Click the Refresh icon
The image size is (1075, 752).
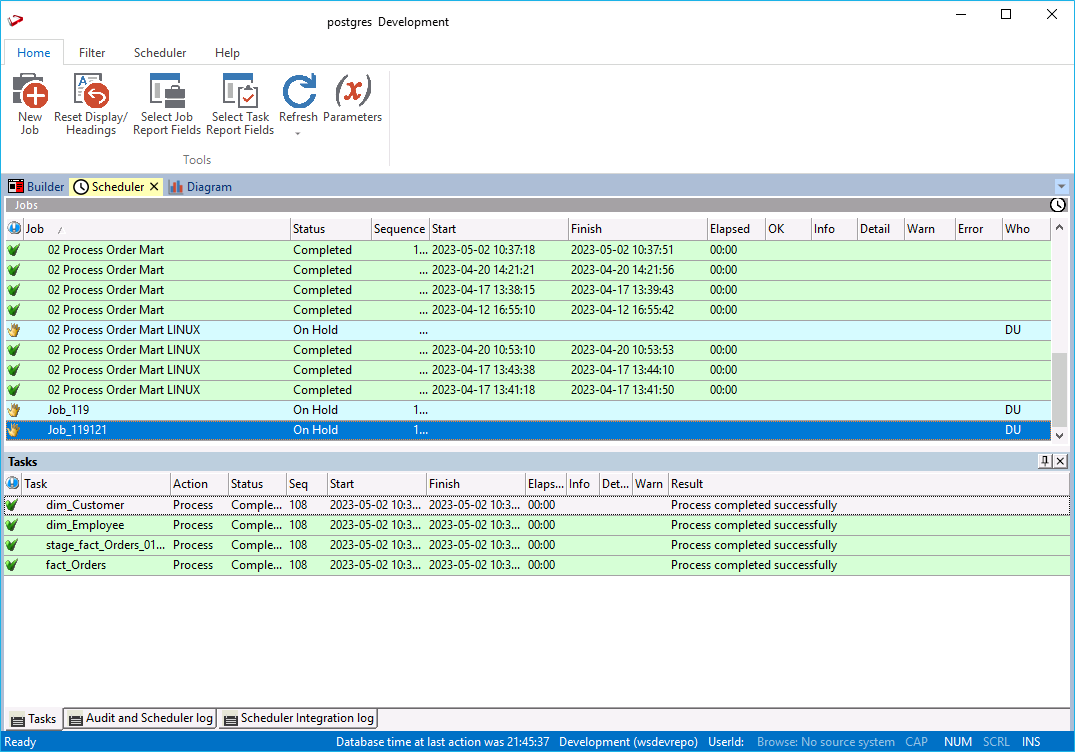point(298,92)
